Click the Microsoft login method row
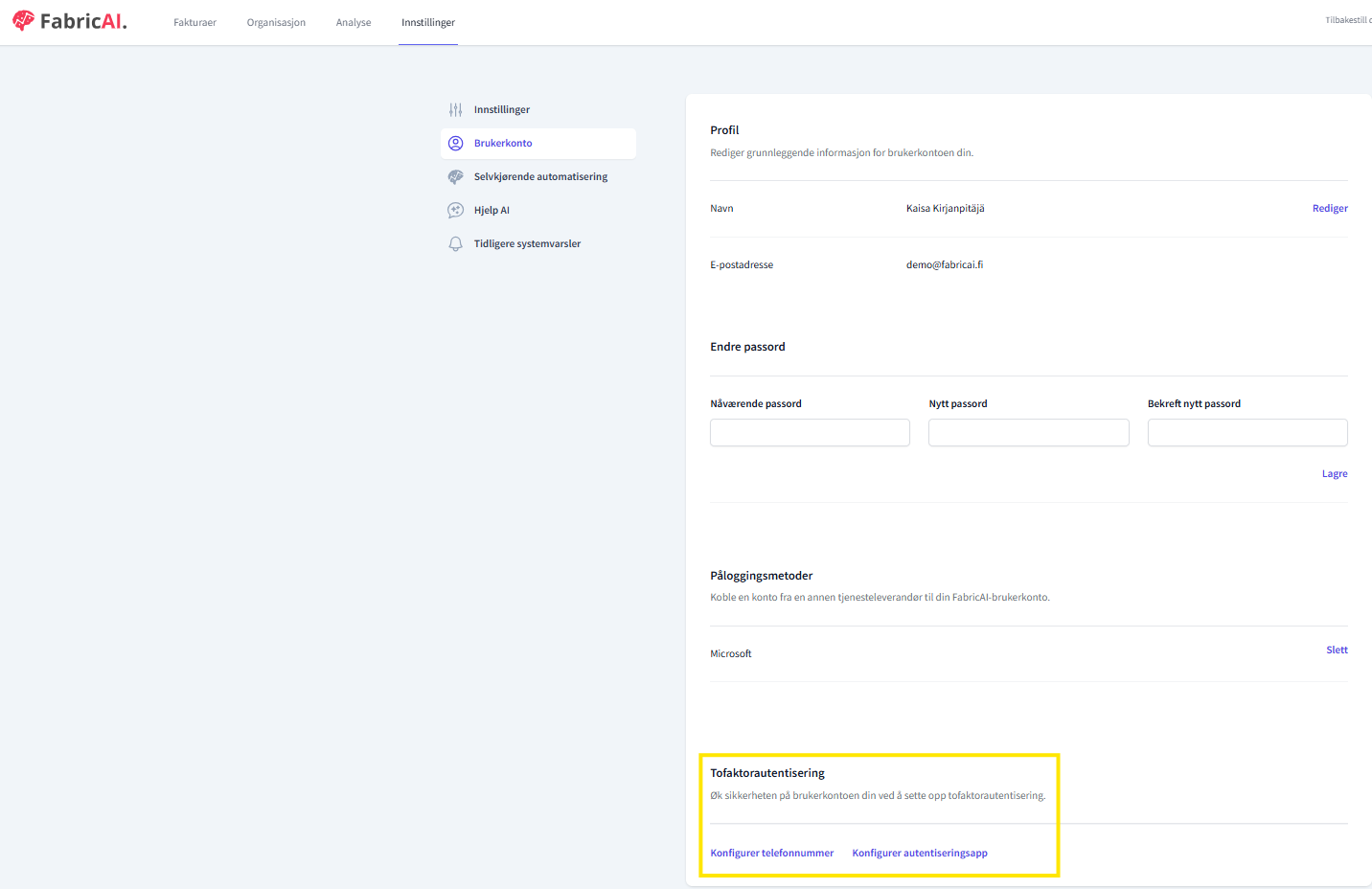 (1029, 654)
